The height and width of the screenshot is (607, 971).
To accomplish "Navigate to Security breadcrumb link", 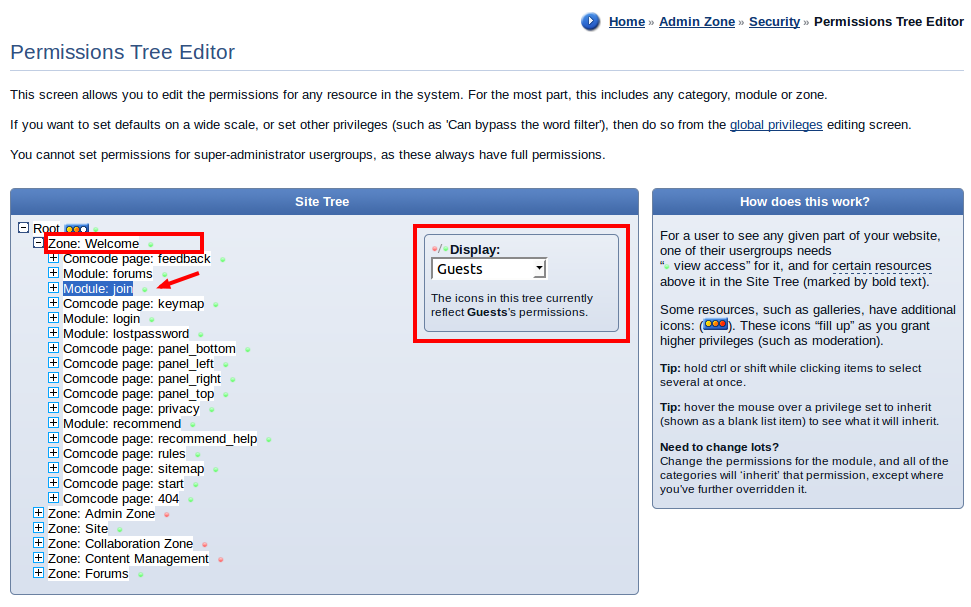I will click(x=774, y=22).
